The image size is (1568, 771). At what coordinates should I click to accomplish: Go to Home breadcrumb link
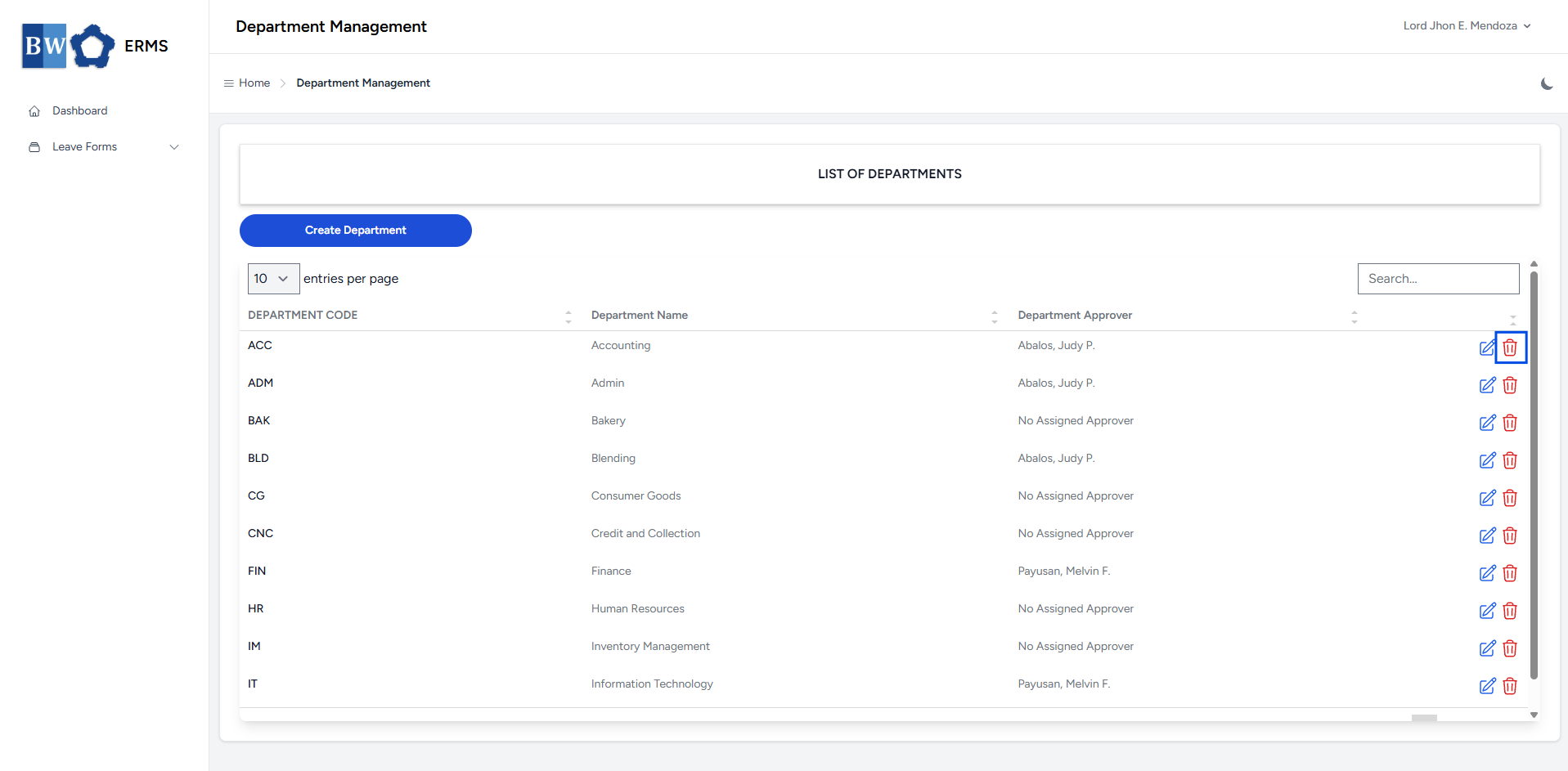point(254,83)
